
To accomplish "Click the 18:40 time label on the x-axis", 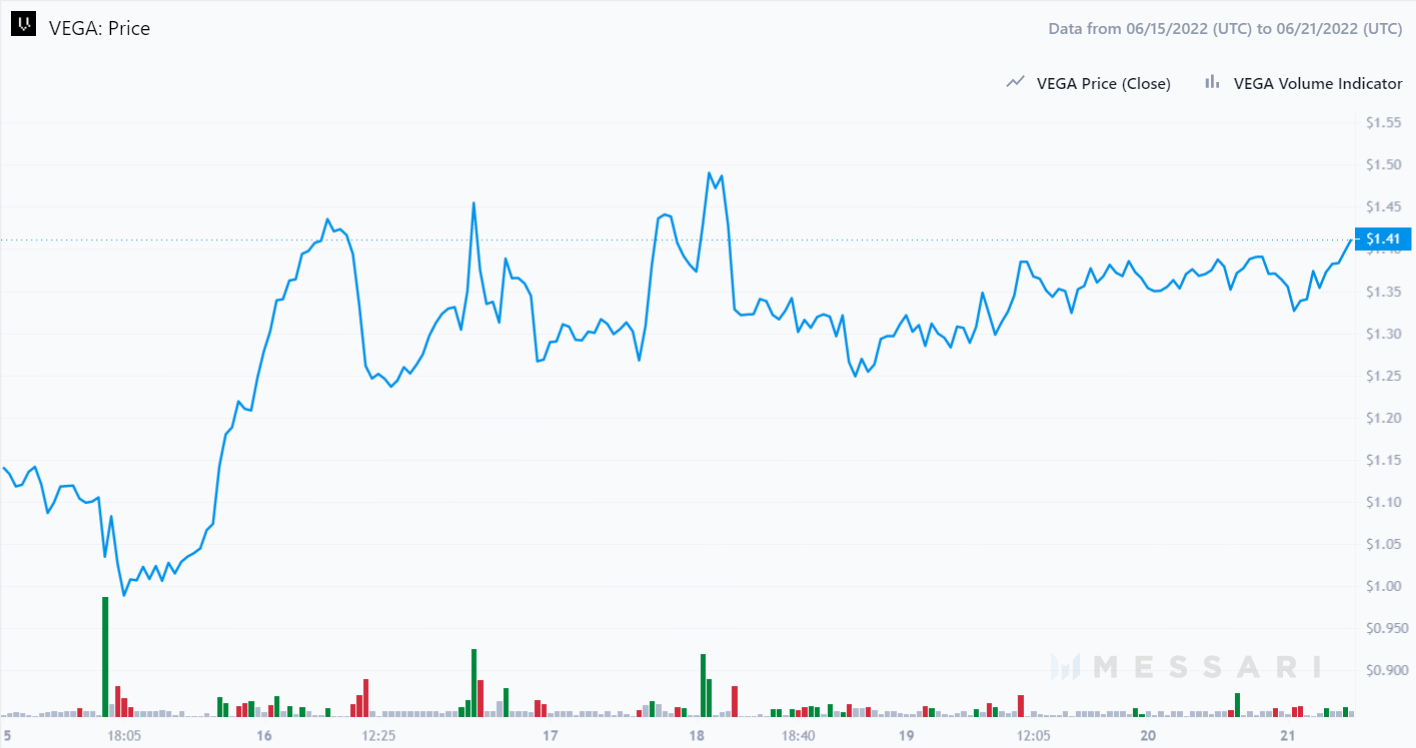I will coord(798,735).
